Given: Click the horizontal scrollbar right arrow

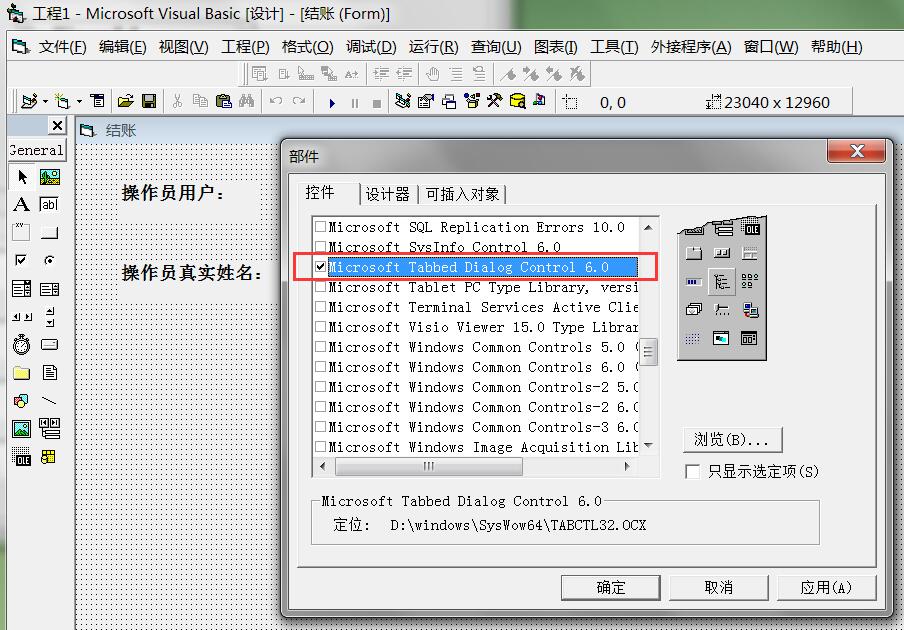Looking at the screenshot, I should tap(627, 466).
